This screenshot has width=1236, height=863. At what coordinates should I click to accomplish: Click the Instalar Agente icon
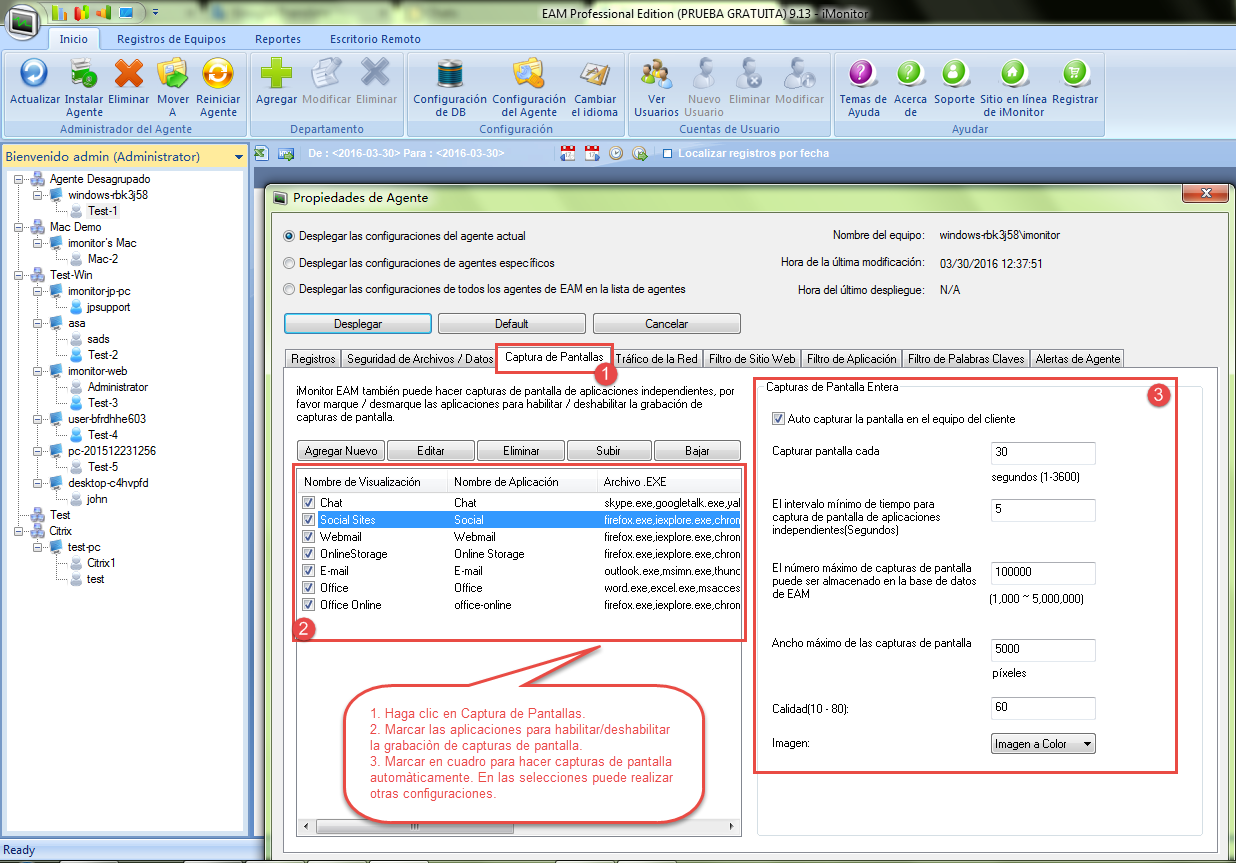click(84, 75)
